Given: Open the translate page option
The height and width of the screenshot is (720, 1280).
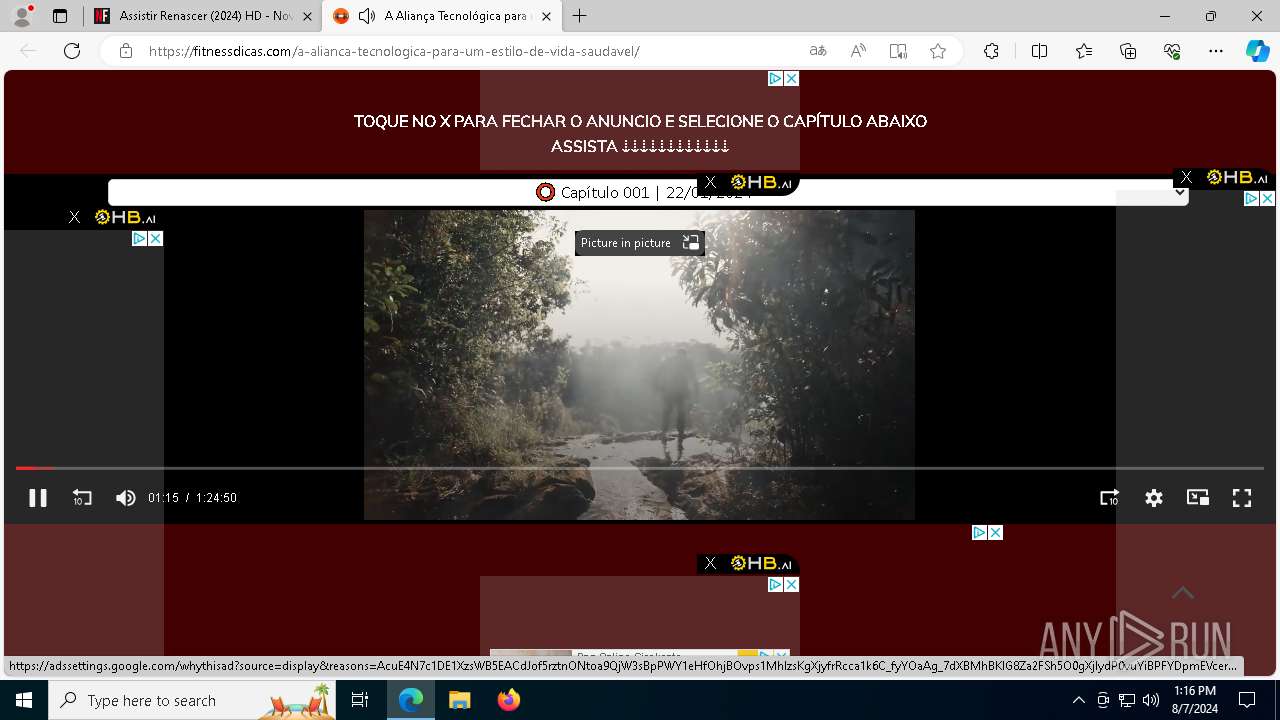Looking at the screenshot, I should click(x=818, y=51).
